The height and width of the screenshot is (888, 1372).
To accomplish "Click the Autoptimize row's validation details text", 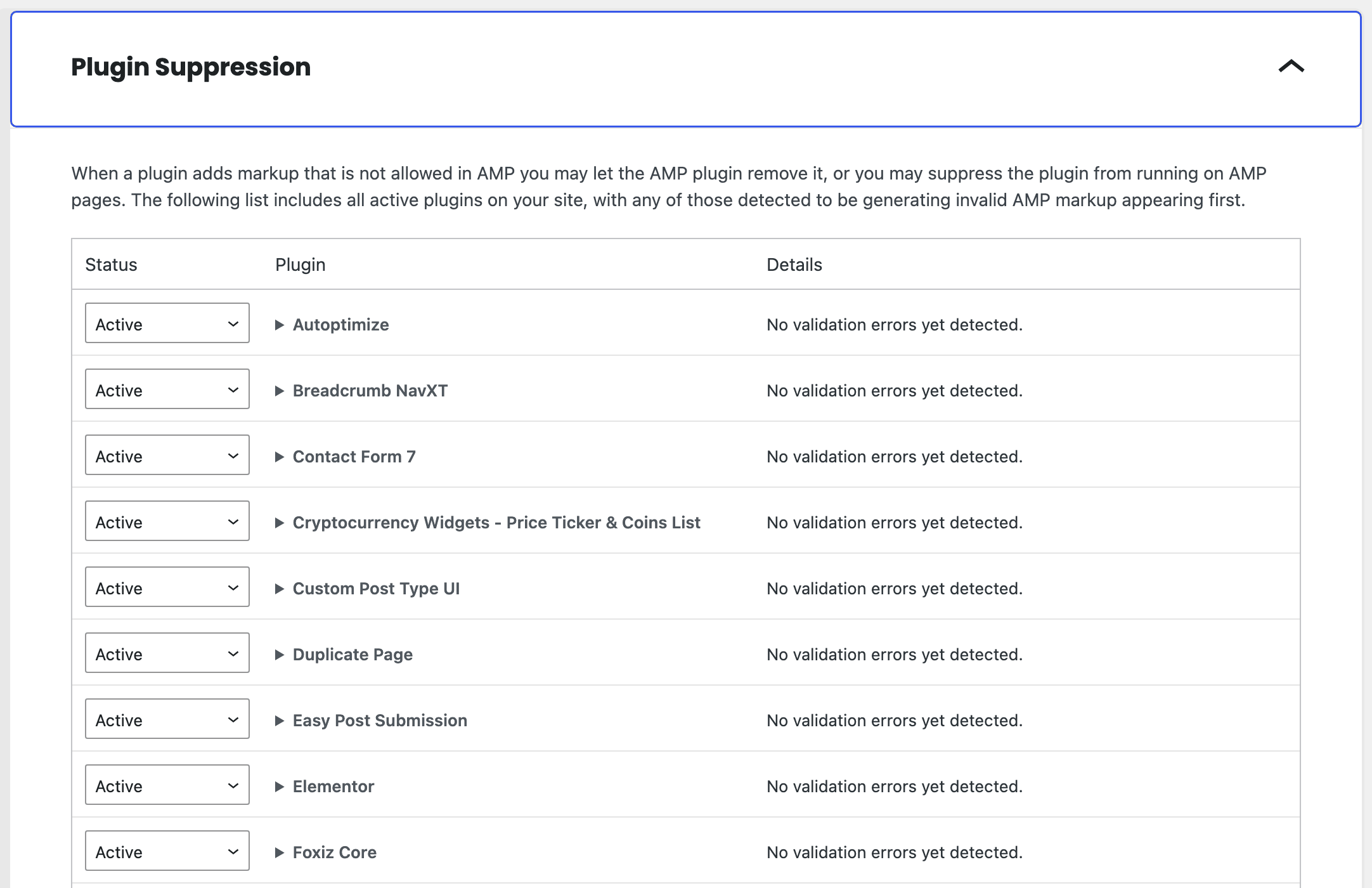I will pos(895,325).
